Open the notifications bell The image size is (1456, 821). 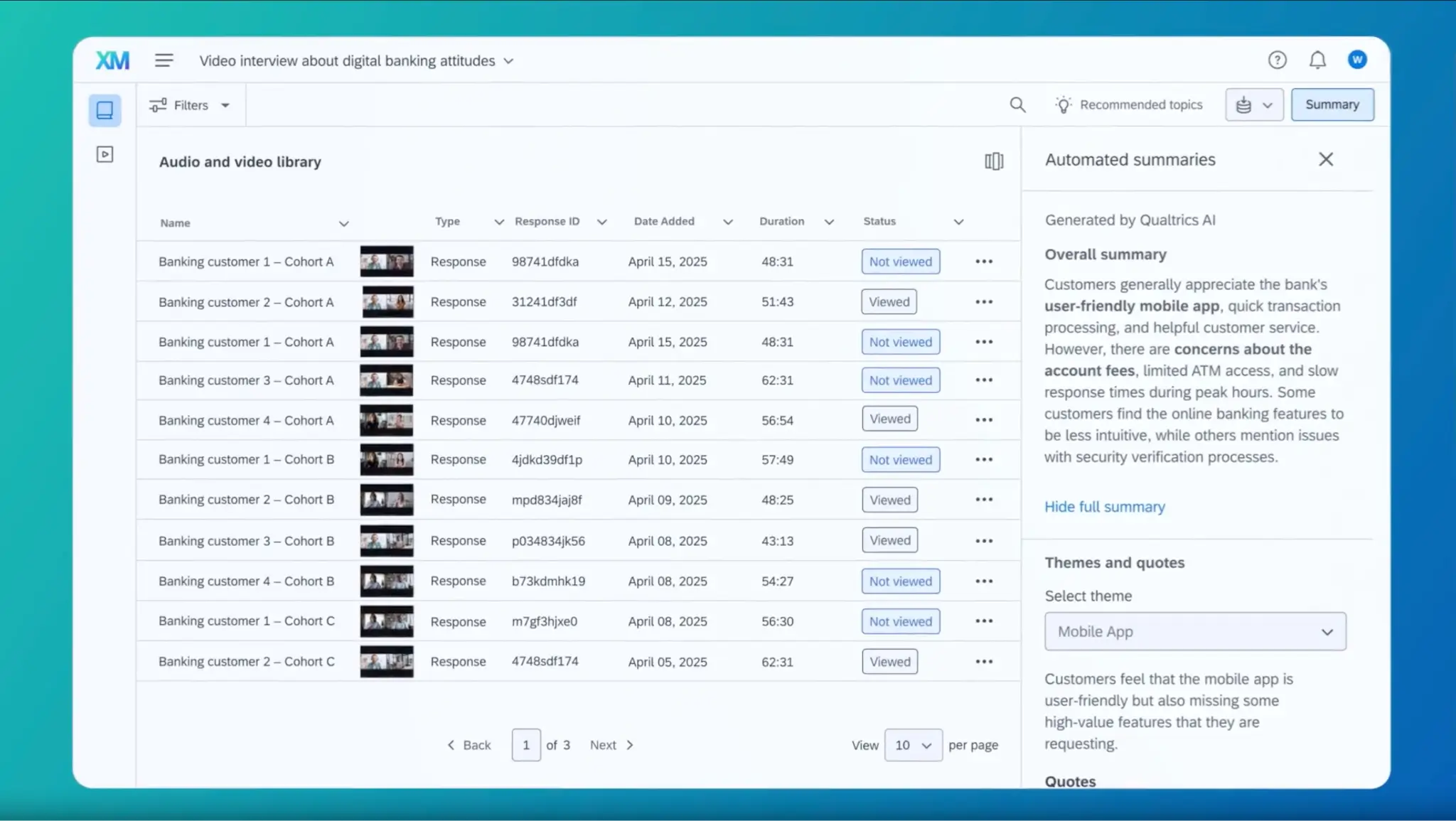1317,60
